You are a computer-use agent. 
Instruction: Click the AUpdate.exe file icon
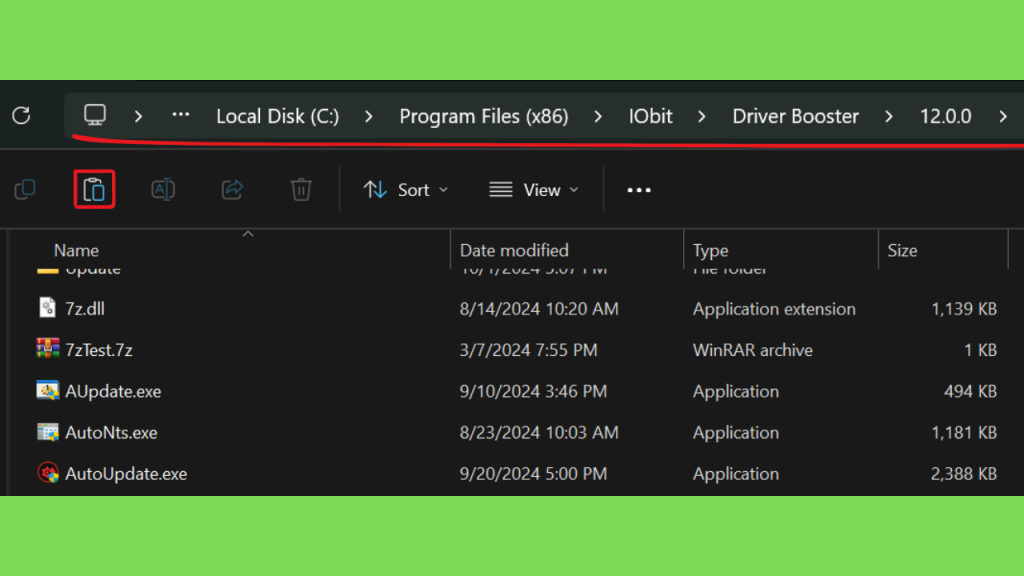[x=48, y=391]
